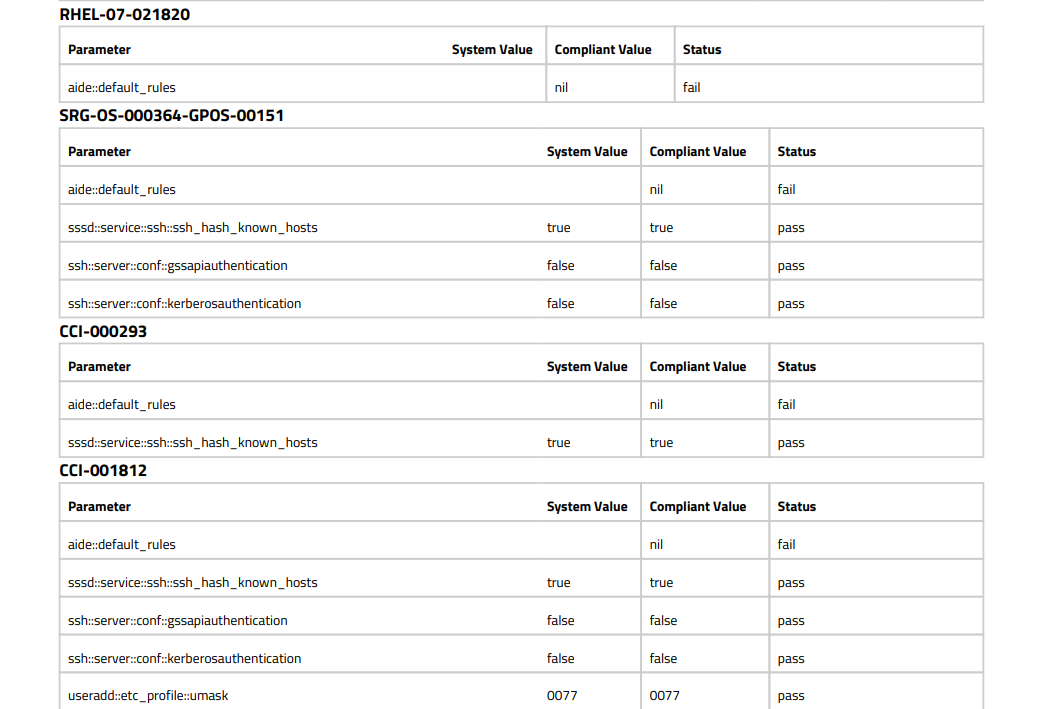Click the fail status in RHEL-07-021820 table
Viewport: 1042px width, 709px height.
(691, 88)
